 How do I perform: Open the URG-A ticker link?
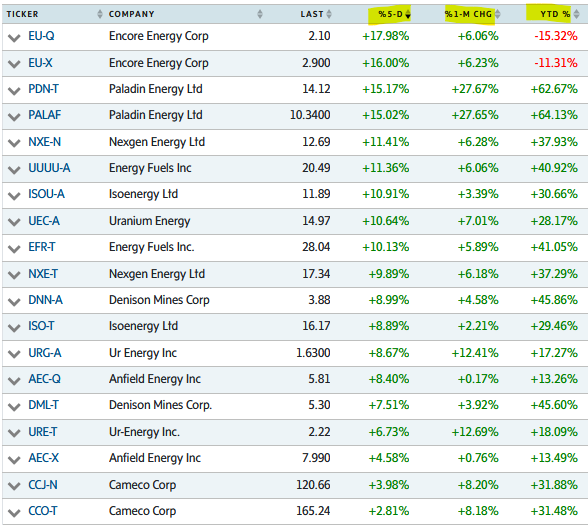pyautogui.click(x=45, y=353)
